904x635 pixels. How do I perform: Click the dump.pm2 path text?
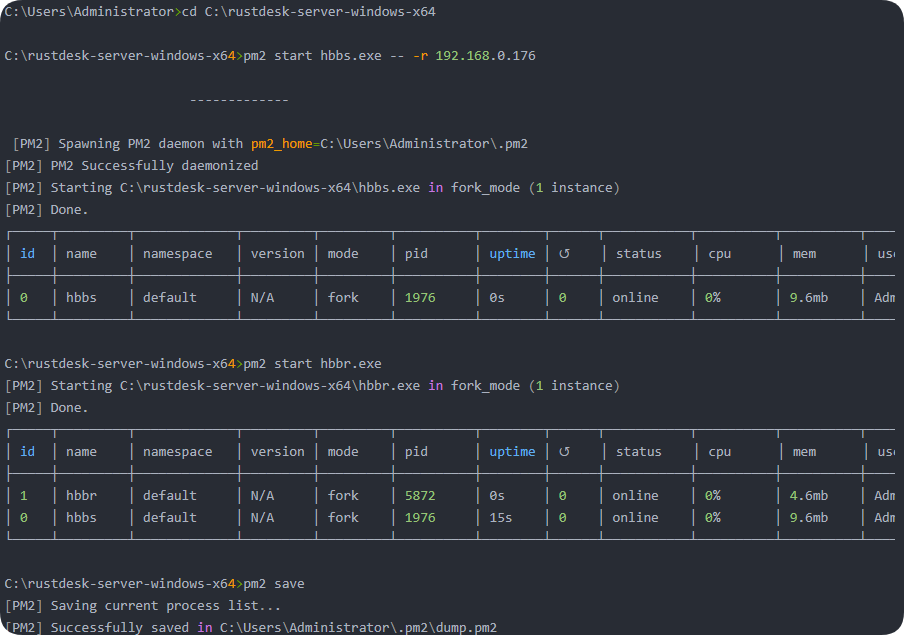click(x=358, y=628)
